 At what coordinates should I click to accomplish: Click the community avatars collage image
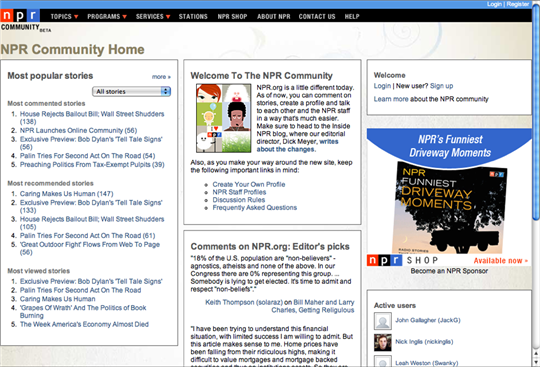click(x=224, y=118)
